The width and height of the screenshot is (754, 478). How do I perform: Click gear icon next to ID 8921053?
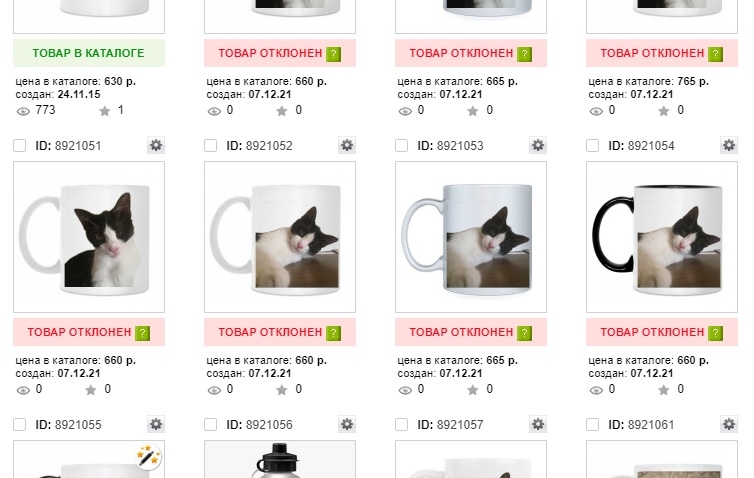[x=538, y=146]
